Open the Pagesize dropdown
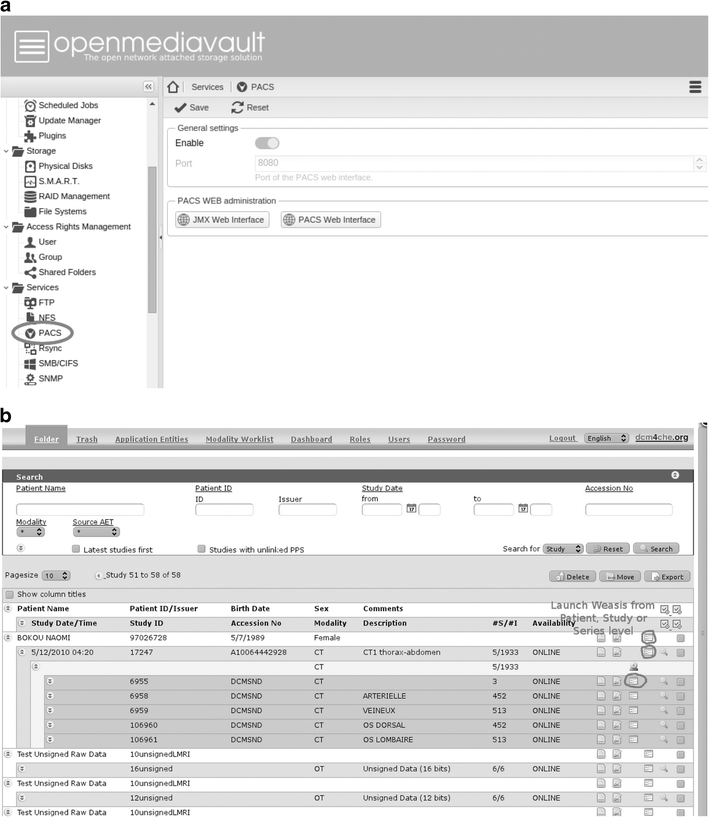709x817 pixels. (56, 575)
